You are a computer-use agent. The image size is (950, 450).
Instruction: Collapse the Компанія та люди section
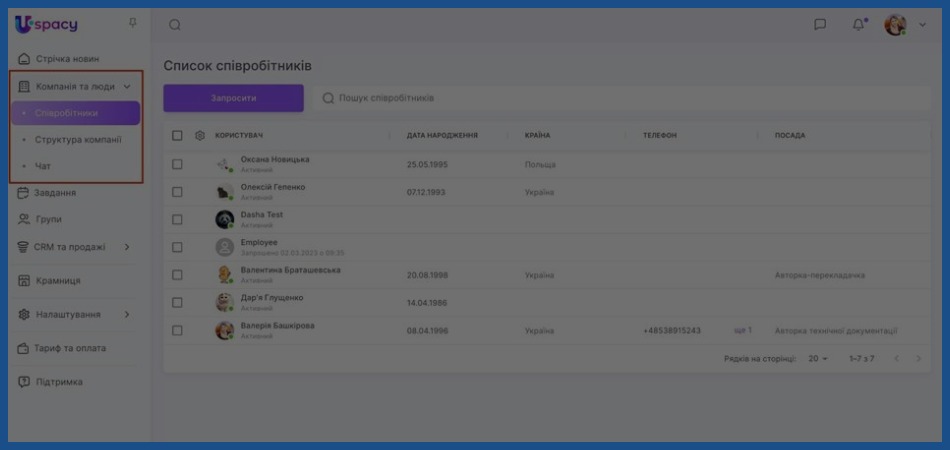127,87
